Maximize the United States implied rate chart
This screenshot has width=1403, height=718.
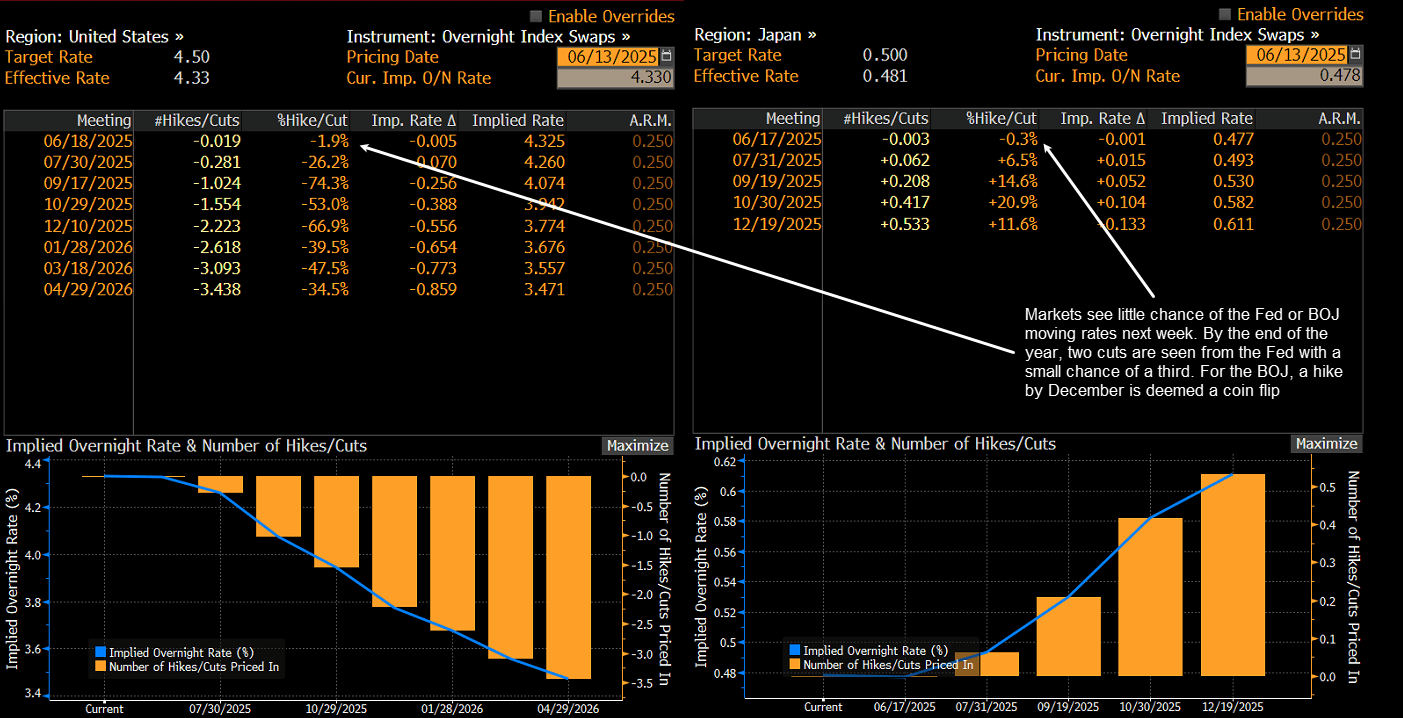(x=637, y=446)
